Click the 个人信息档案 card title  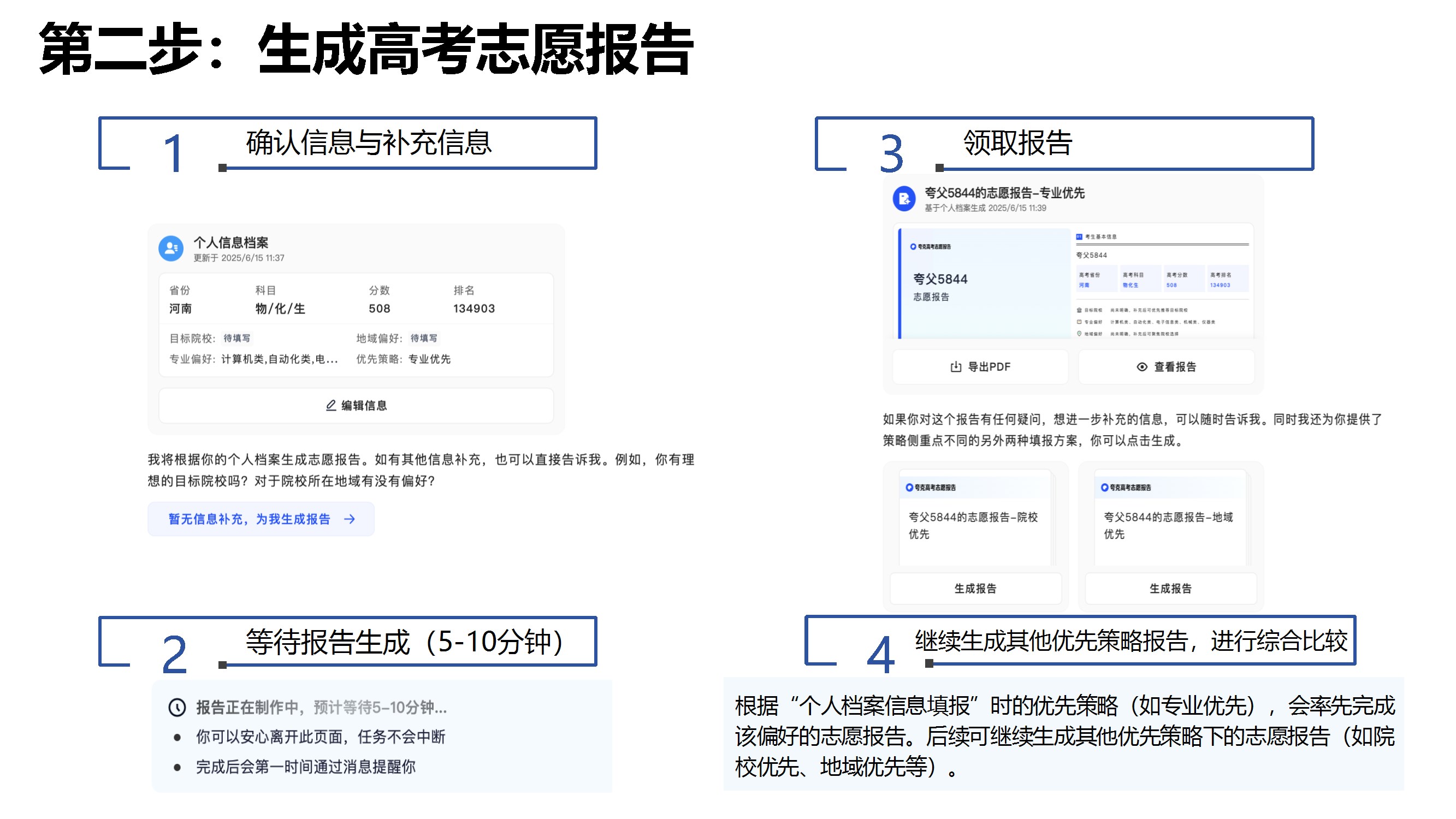coord(230,242)
